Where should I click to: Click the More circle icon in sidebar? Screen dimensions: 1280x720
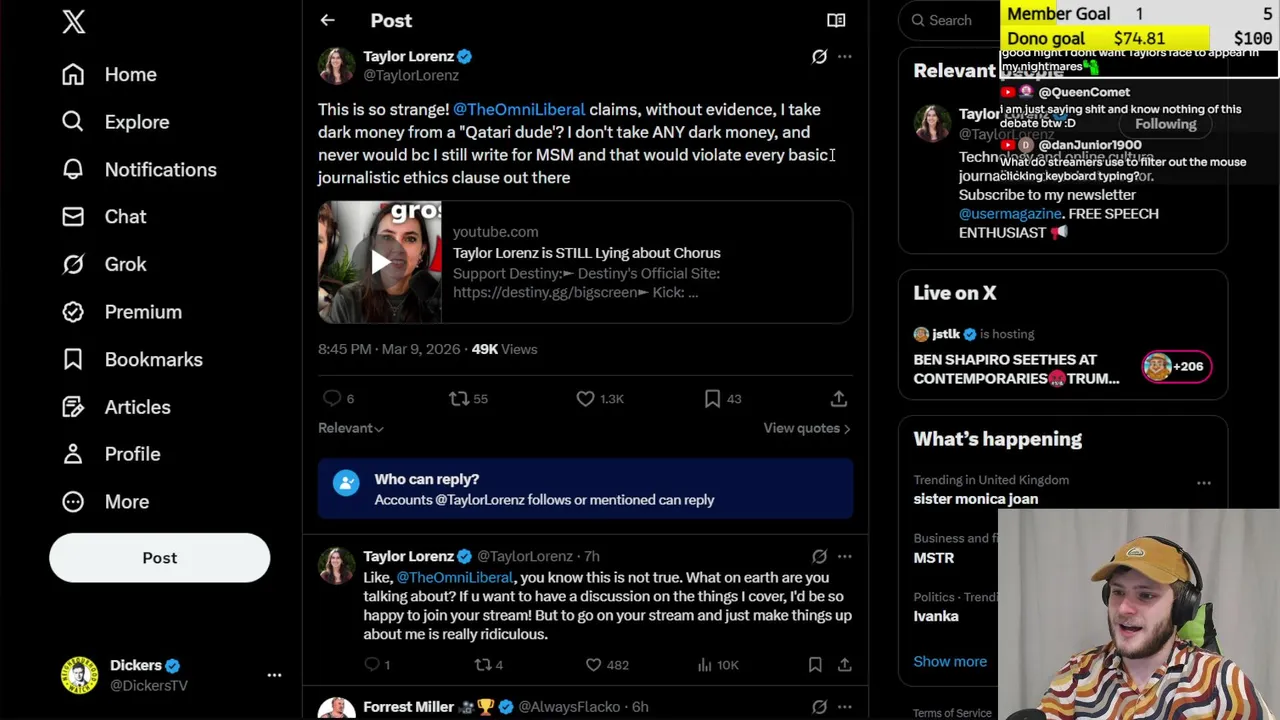(x=73, y=502)
